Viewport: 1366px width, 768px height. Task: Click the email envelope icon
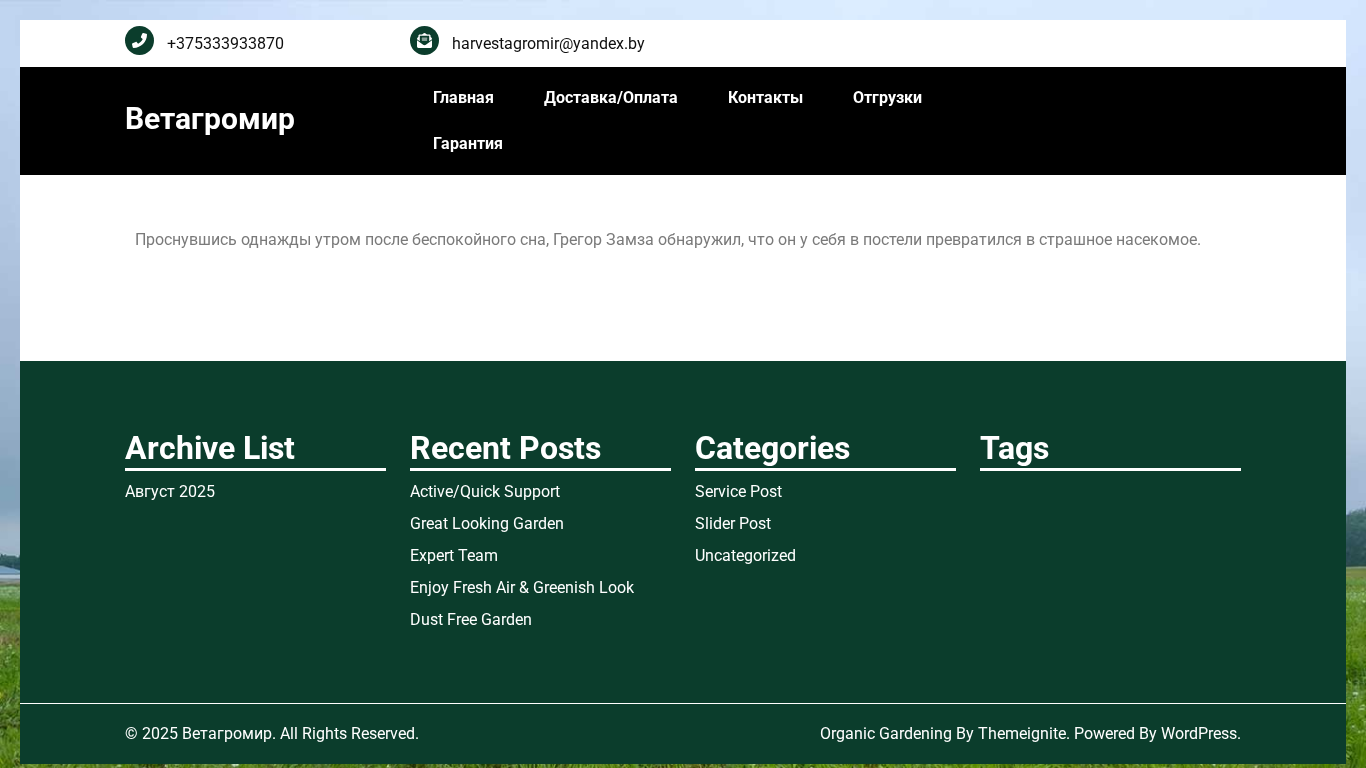pos(424,41)
